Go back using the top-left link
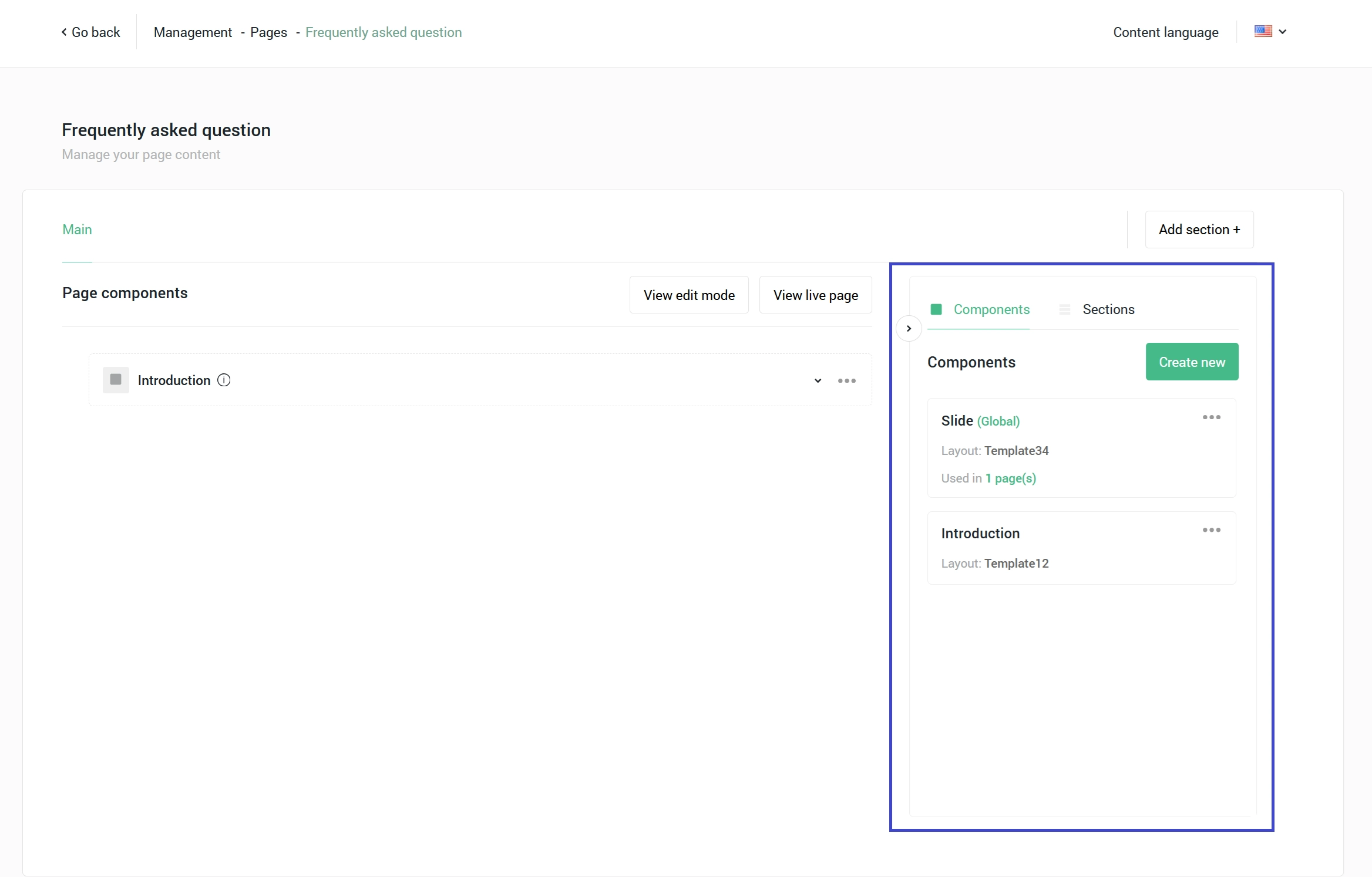 coord(90,32)
